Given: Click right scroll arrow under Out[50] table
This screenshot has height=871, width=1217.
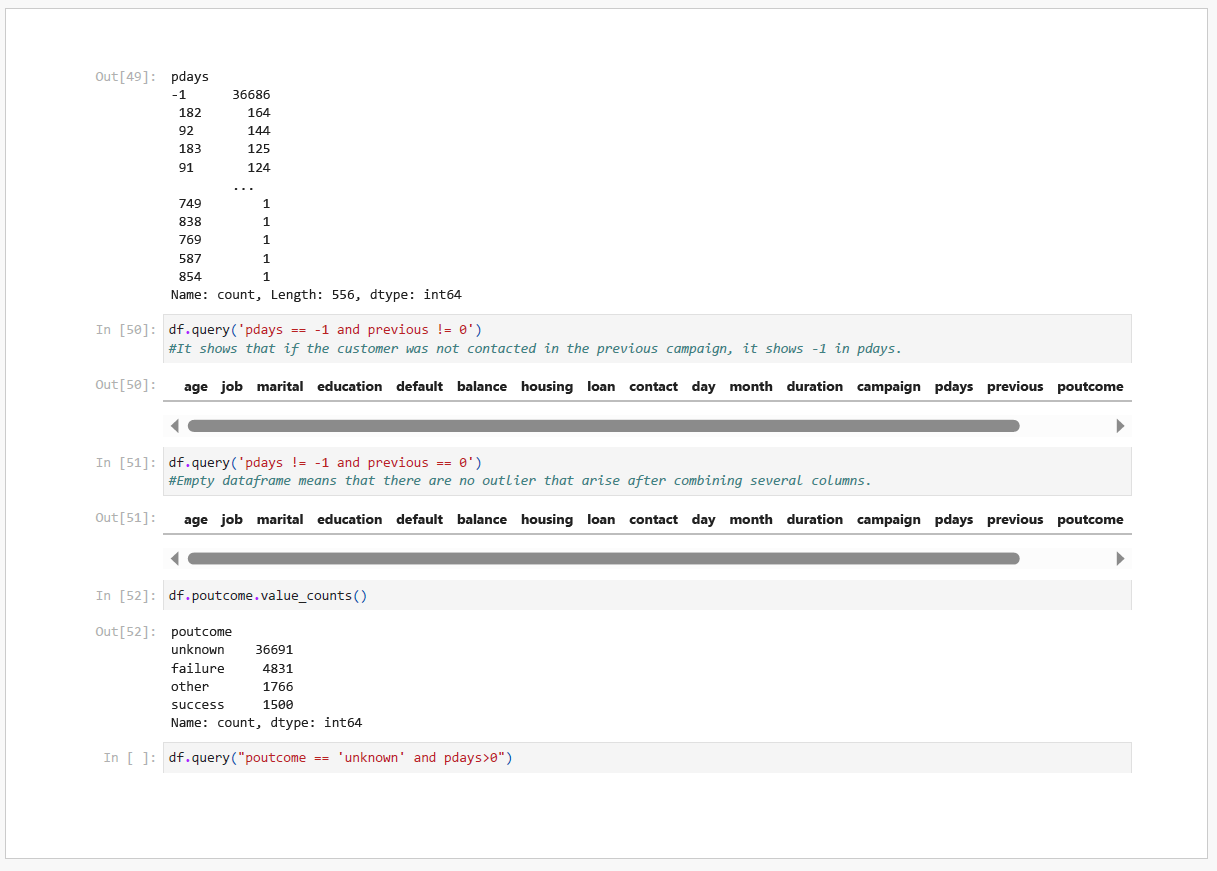Looking at the screenshot, I should pos(1120,426).
